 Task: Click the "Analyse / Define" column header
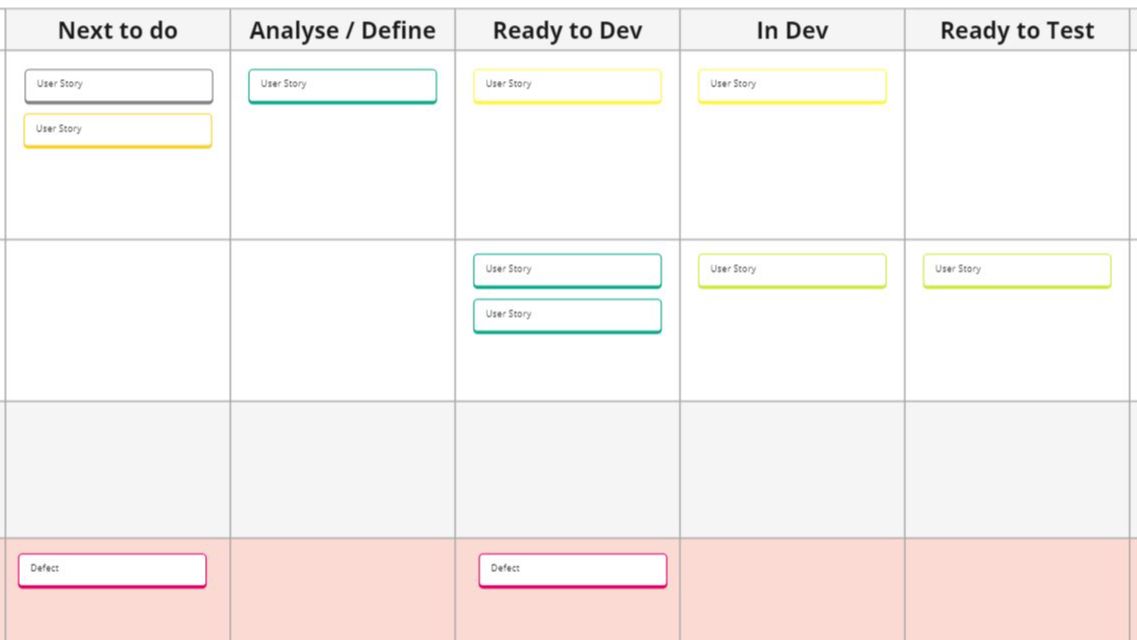pos(342,30)
